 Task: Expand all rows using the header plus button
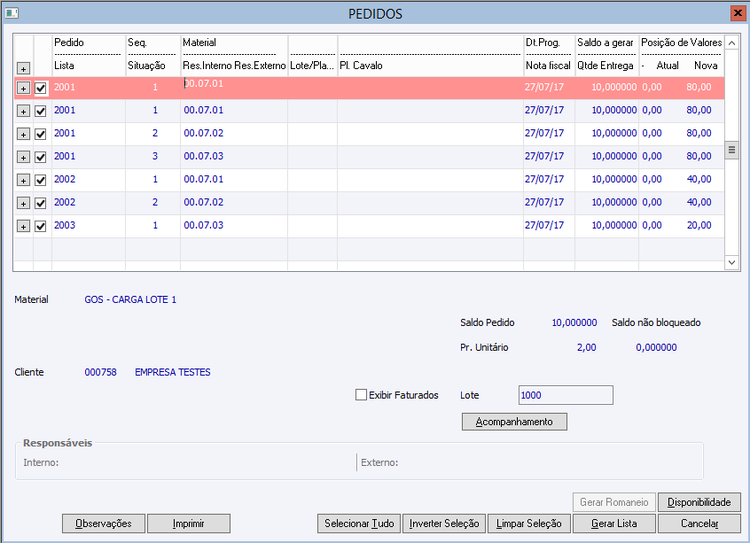click(x=23, y=68)
